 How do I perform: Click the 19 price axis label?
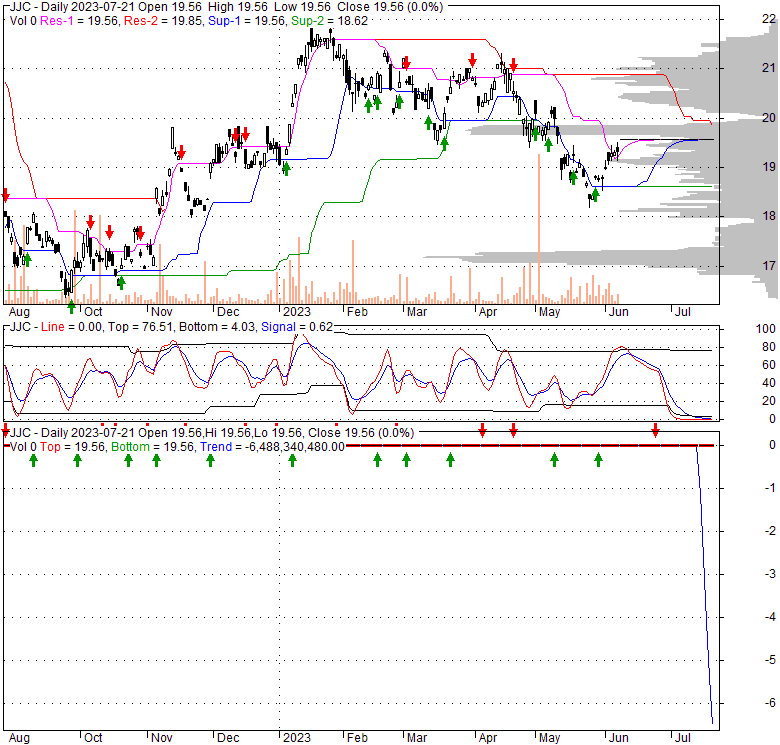pyautogui.click(x=769, y=167)
